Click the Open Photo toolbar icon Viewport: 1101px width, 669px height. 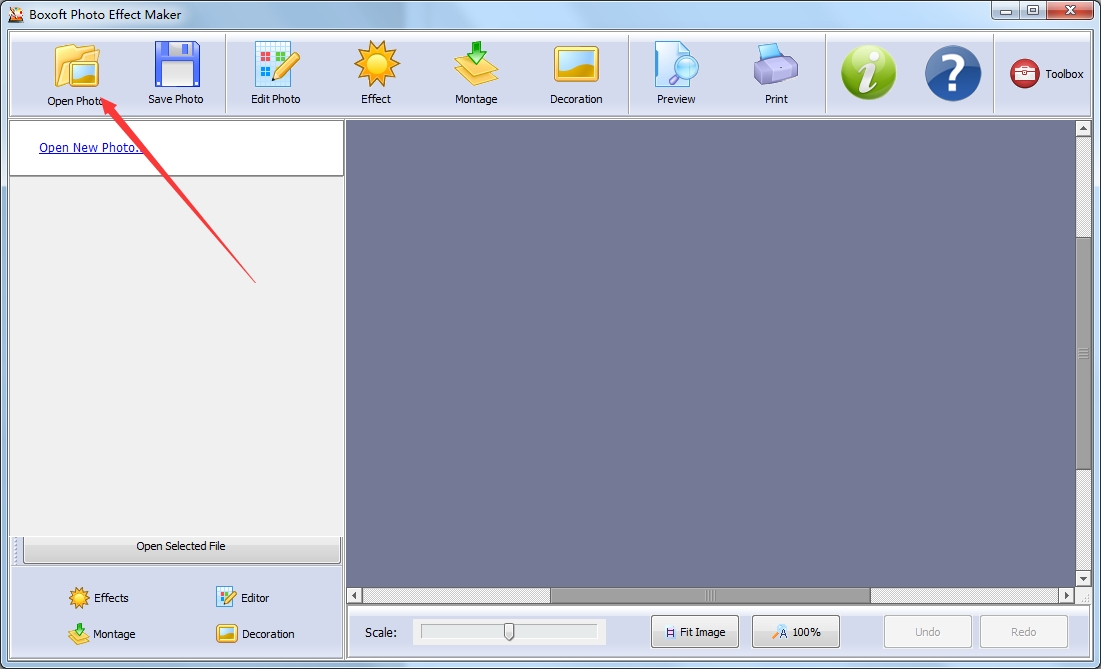pyautogui.click(x=77, y=66)
